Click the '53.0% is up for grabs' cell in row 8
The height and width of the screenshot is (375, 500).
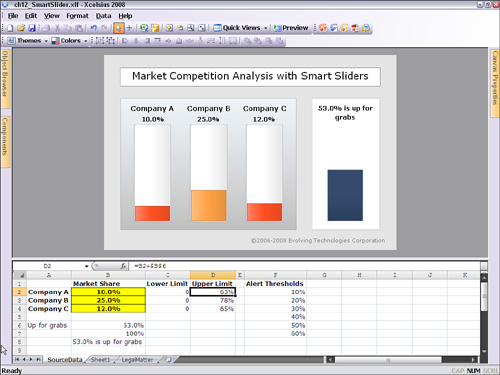108,342
